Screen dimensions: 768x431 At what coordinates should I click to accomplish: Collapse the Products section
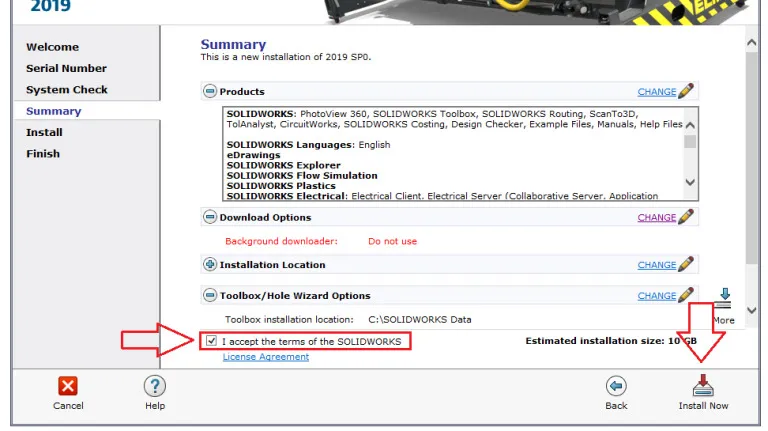click(210, 91)
